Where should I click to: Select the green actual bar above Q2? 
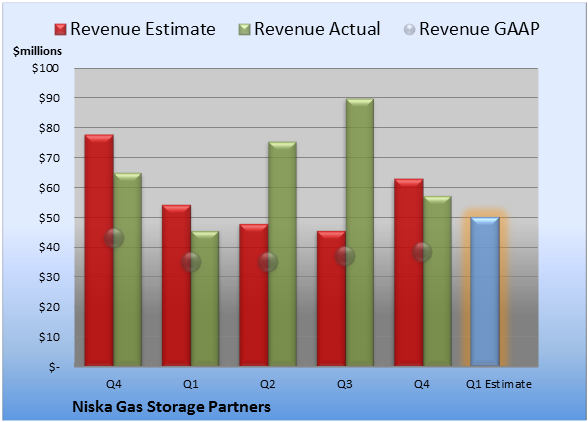tap(282, 254)
